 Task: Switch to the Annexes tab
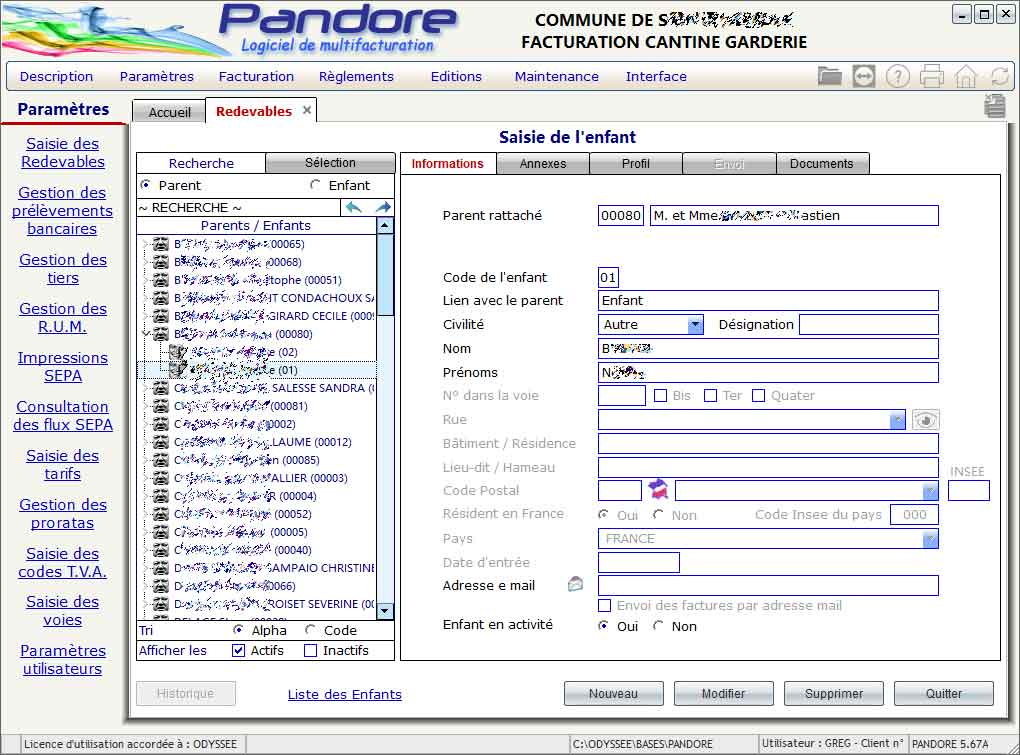(543, 164)
